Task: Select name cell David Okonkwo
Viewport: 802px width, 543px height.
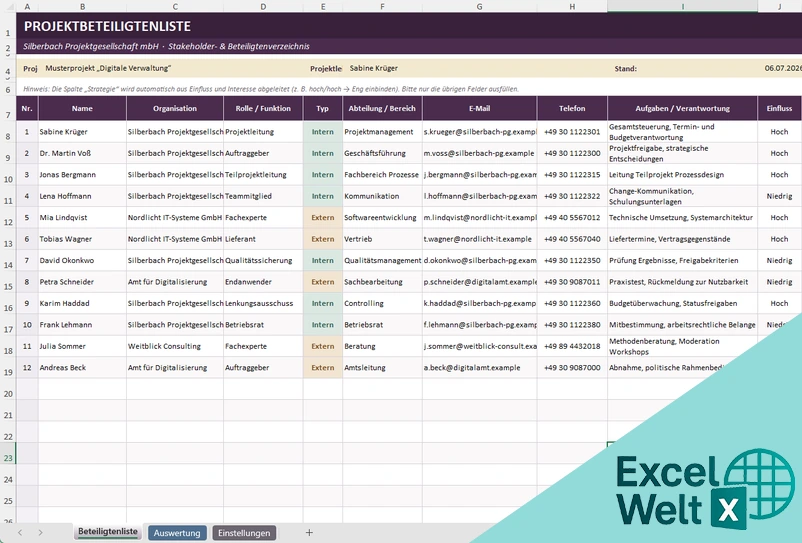Action: pos(82,260)
